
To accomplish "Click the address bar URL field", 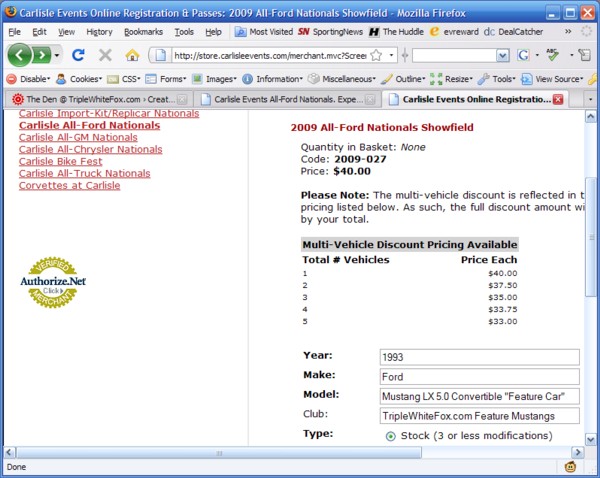I will (270, 56).
